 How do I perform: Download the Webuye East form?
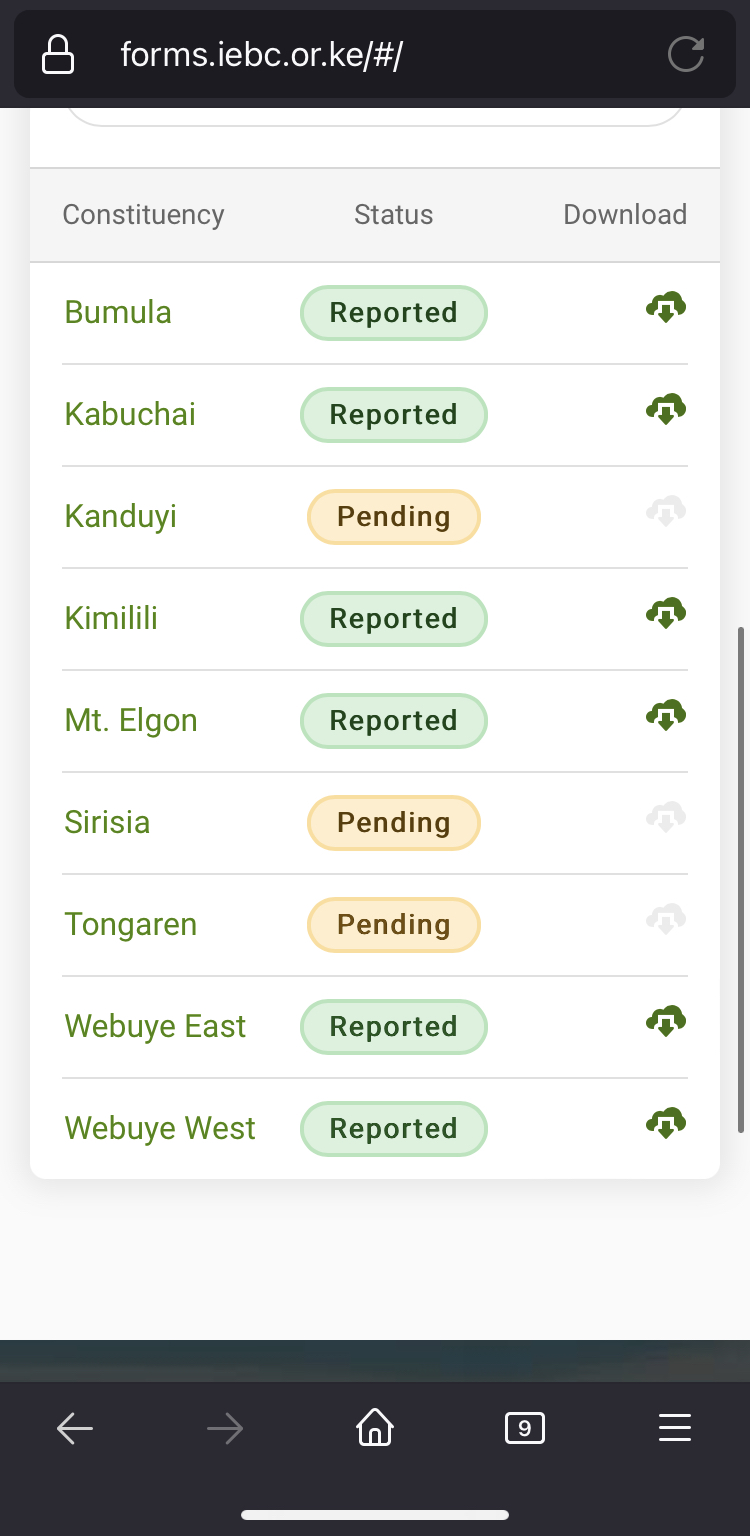click(666, 1022)
